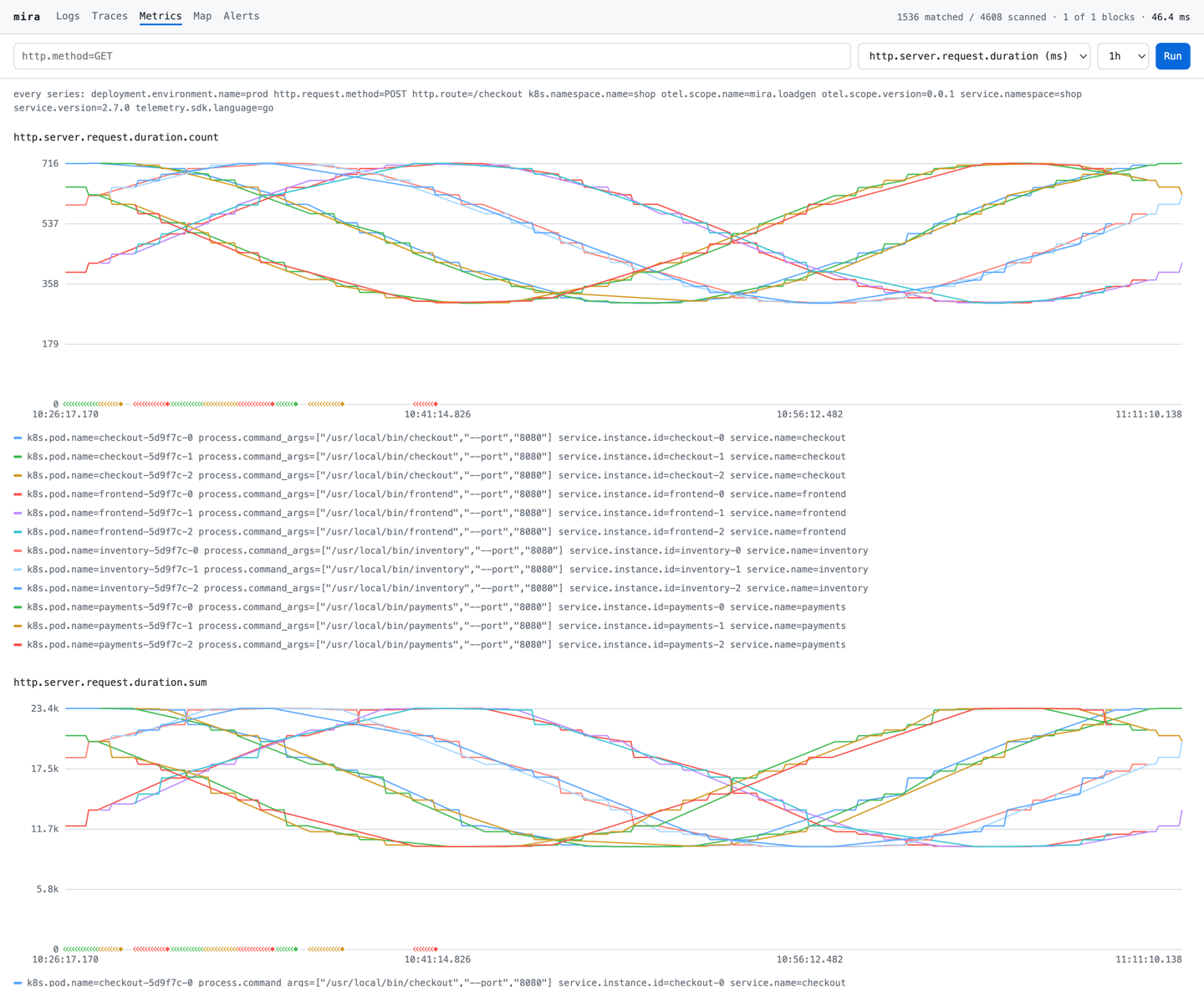Go to the Map tab
Screen dimensions: 1204x987
click(202, 16)
